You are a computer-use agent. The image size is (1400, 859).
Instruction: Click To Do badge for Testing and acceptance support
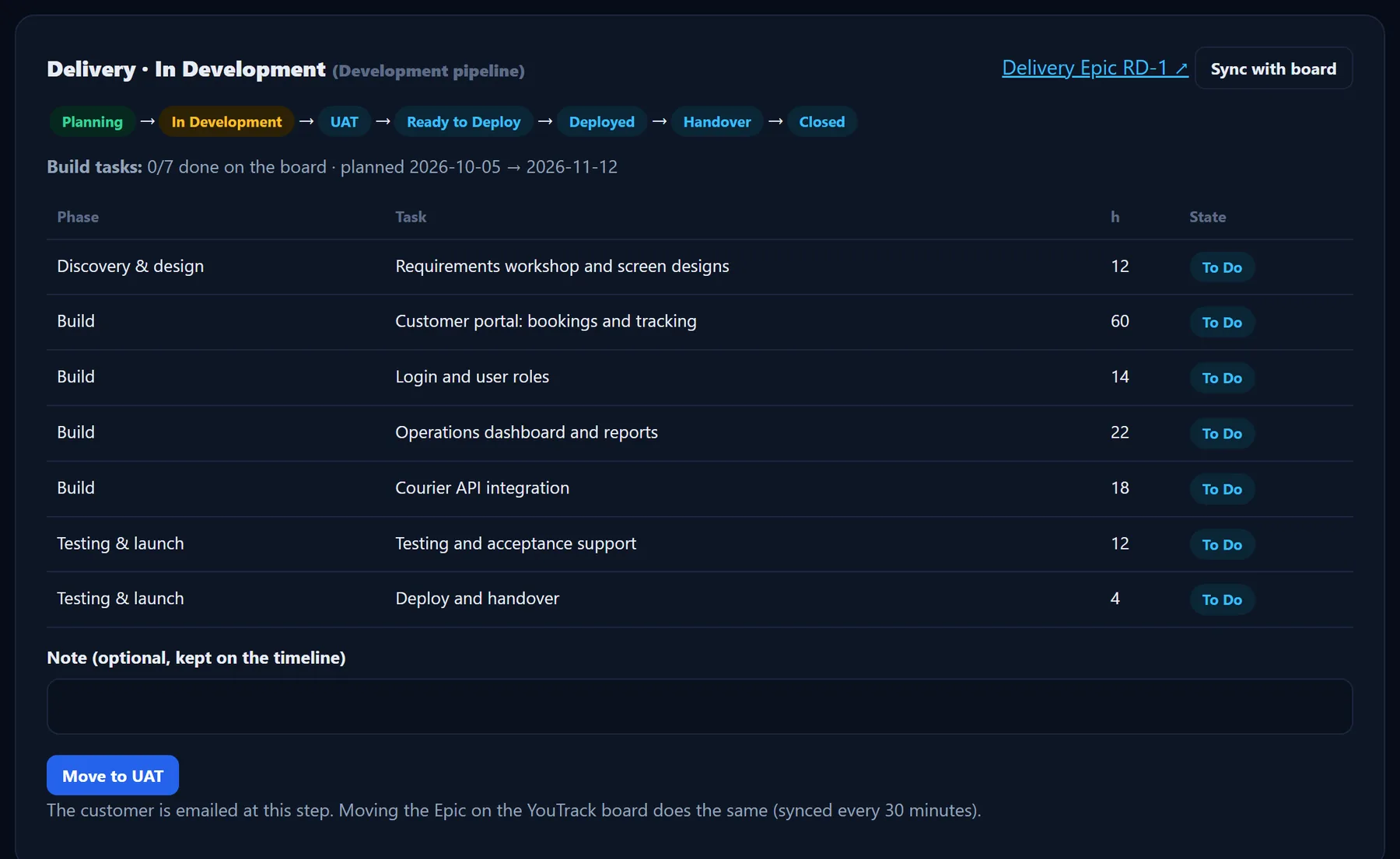pyautogui.click(x=1222, y=545)
